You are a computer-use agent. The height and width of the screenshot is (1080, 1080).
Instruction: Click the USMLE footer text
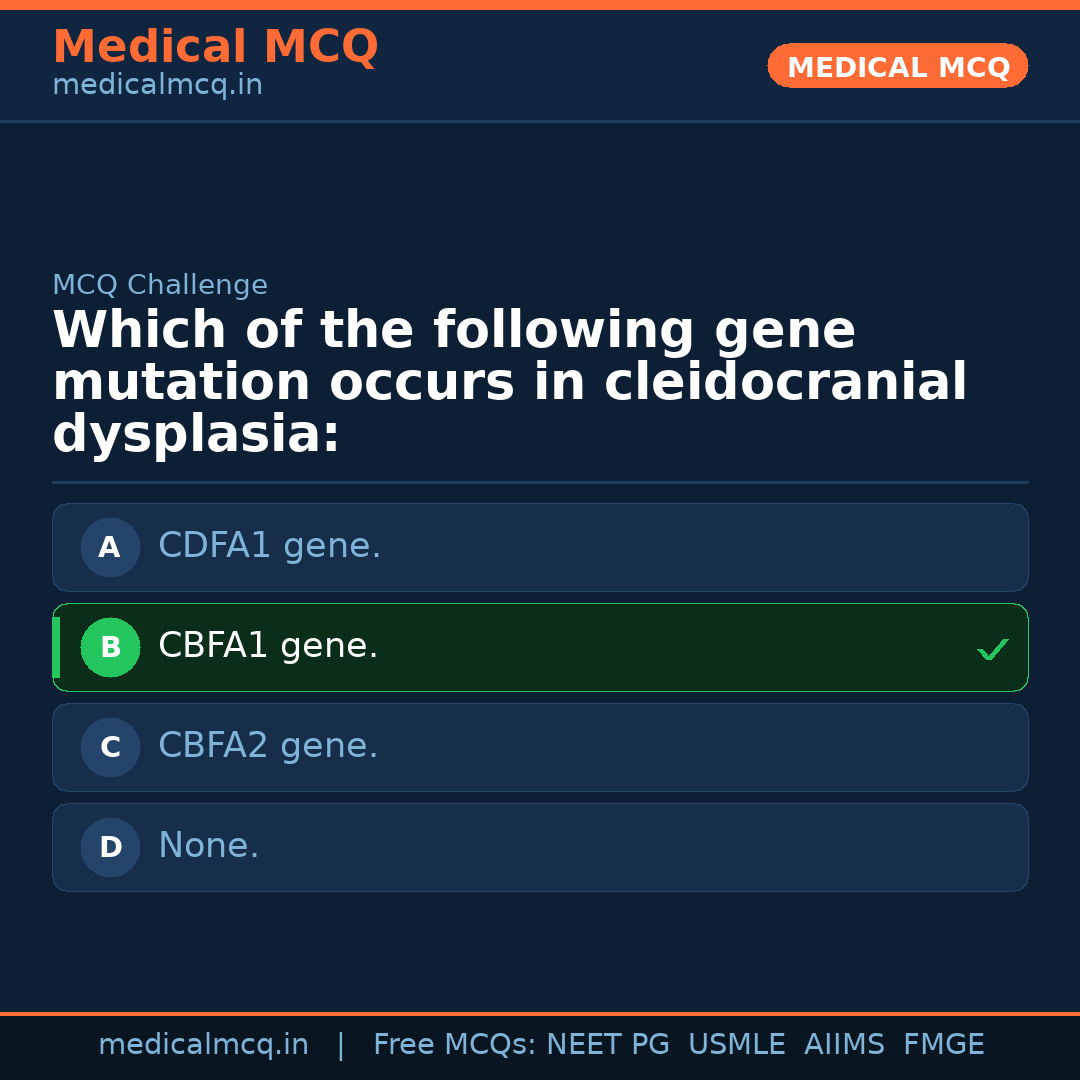pos(736,1045)
